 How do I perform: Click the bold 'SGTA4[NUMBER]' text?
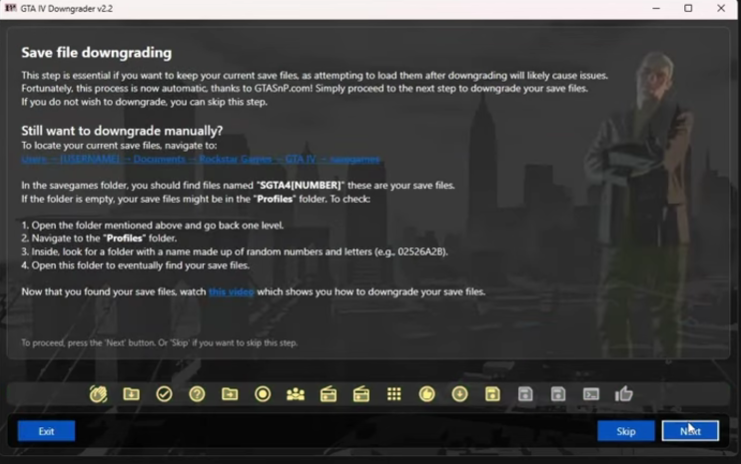pos(300,185)
